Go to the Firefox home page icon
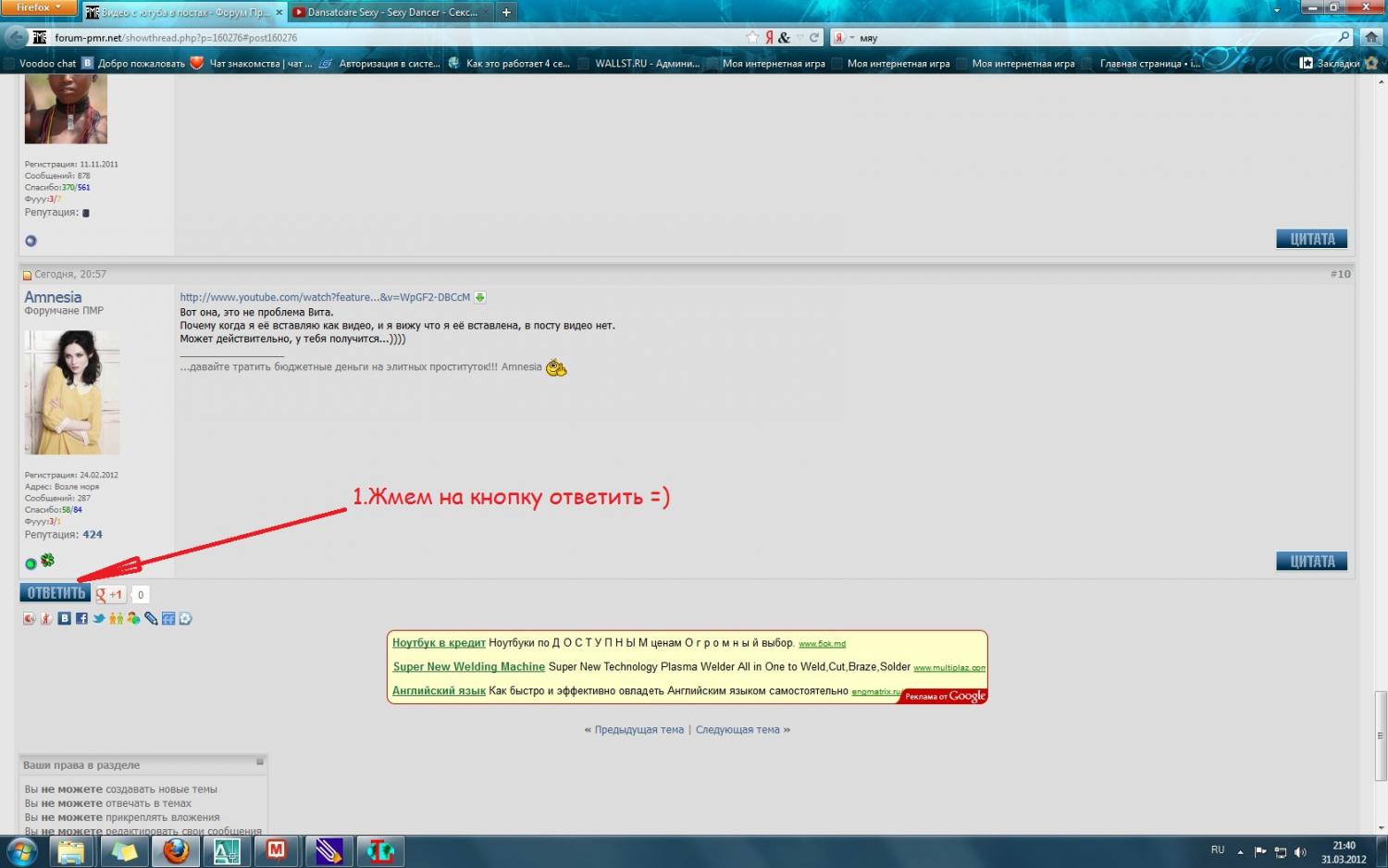 (1370, 38)
